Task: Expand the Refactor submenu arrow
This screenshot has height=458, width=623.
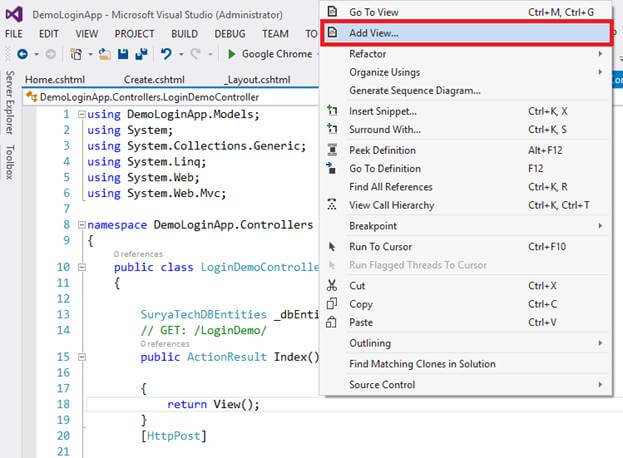Action: 600,54
